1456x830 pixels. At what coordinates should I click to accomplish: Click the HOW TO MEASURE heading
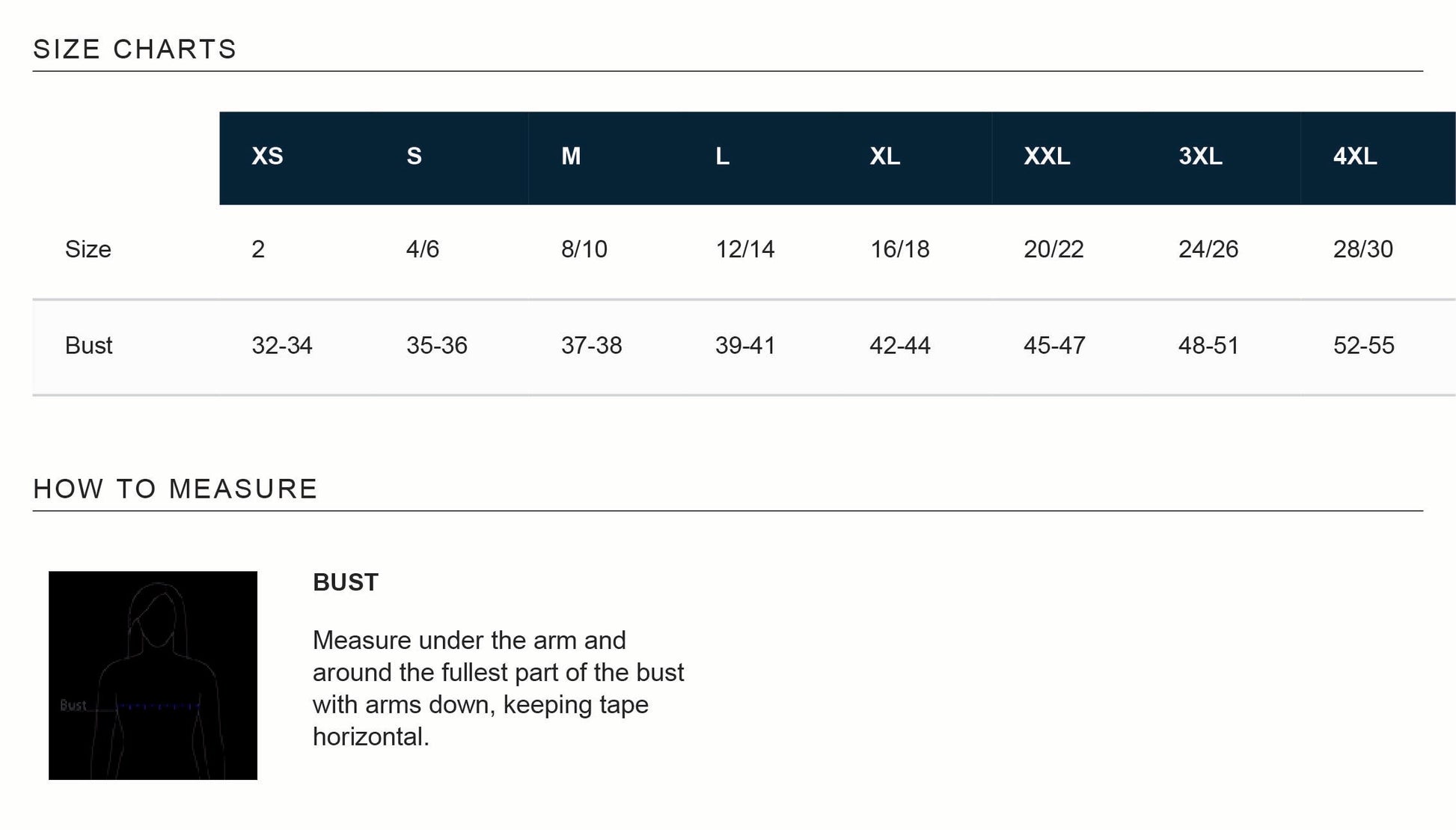[175, 489]
